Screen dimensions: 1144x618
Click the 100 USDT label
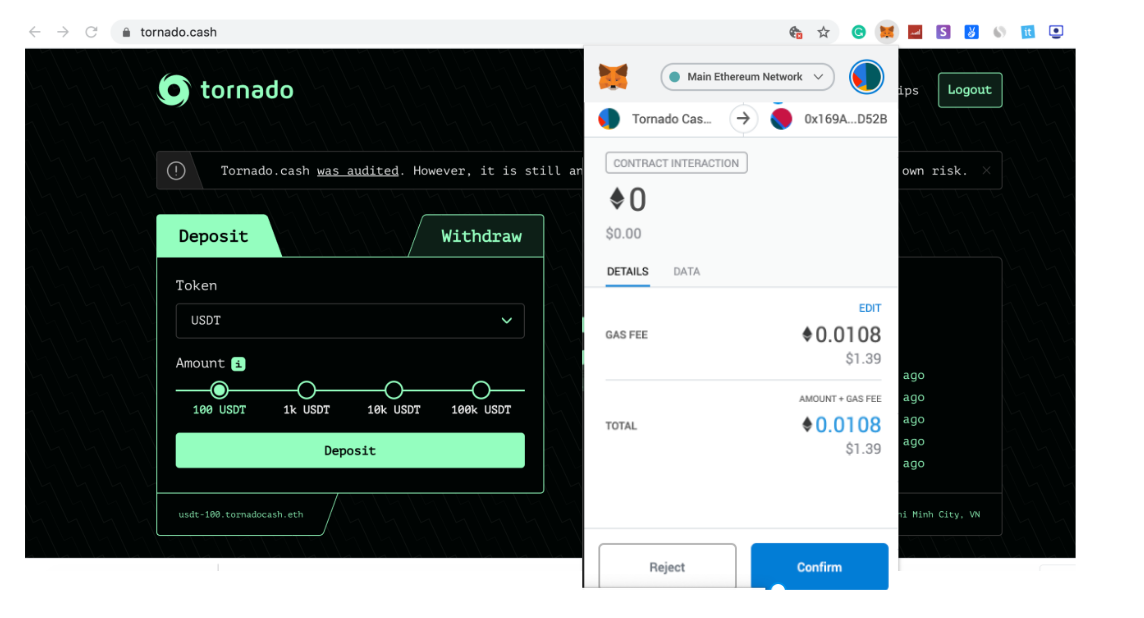pos(220,410)
